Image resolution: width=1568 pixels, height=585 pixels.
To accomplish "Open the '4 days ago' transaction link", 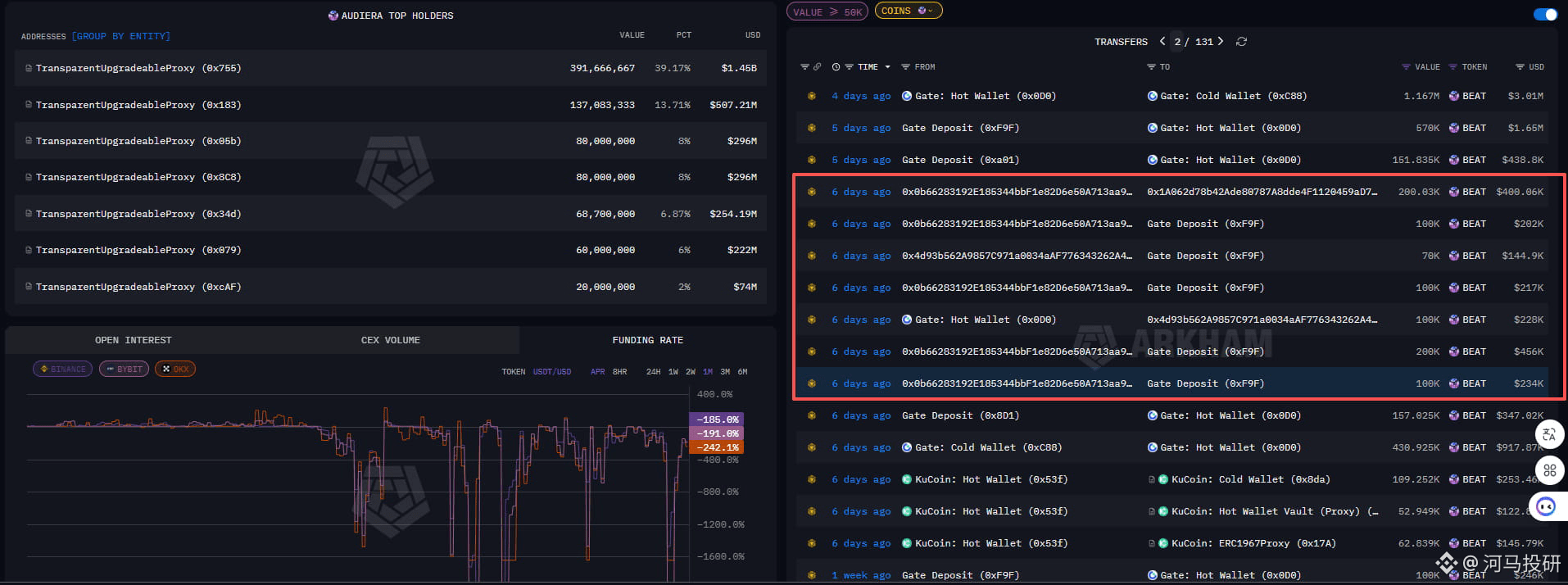I will [861, 96].
